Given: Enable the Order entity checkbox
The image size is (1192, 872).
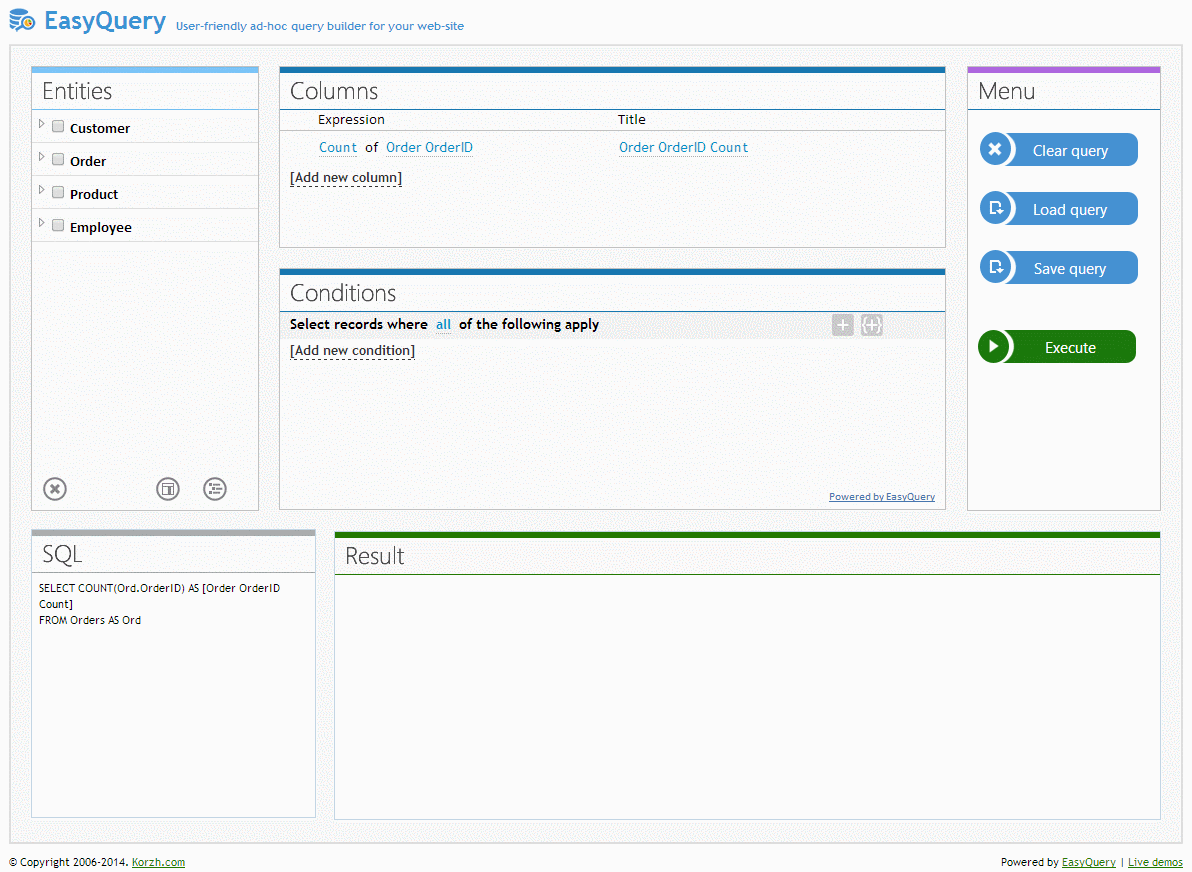Looking at the screenshot, I should coord(57,160).
